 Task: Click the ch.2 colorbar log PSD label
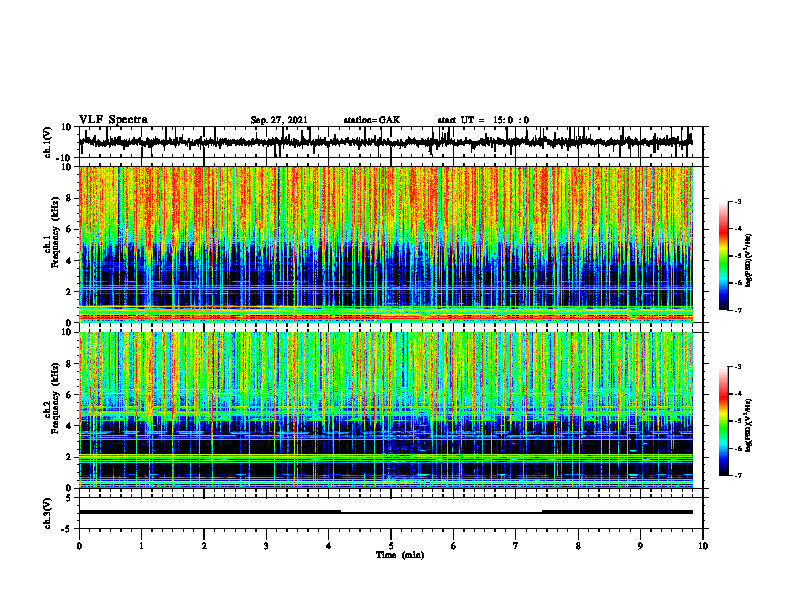[749, 424]
